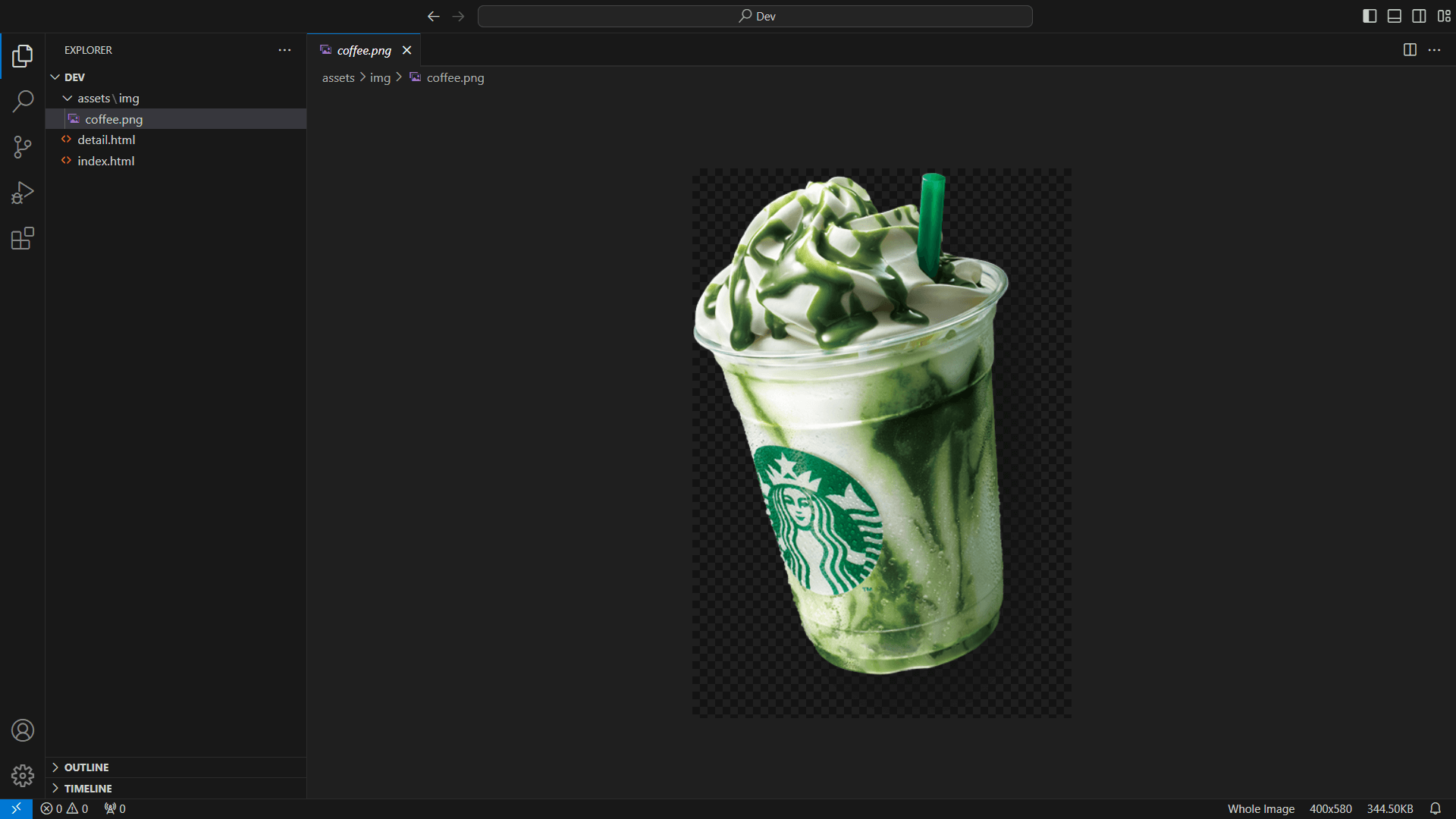Click the coffee.png breadcrumb
This screenshot has height=819, width=1456.
(447, 77)
